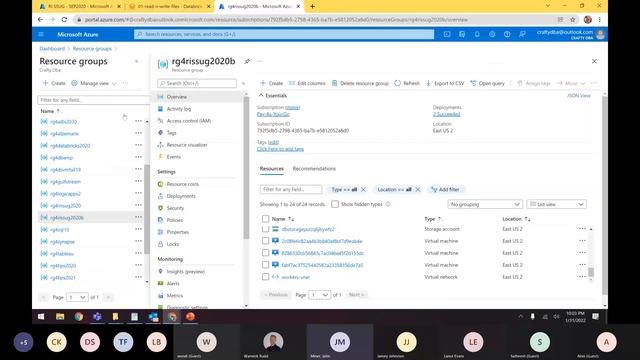Remove the Type equals all filter
This screenshot has height=360, width=640.
[x=363, y=189]
